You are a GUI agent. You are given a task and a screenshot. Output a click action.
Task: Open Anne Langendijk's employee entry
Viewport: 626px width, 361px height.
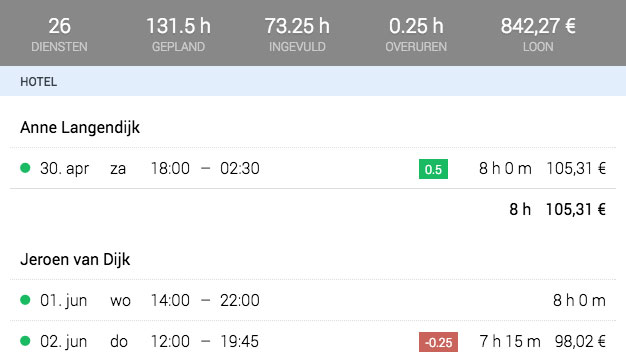pyautogui.click(x=80, y=128)
